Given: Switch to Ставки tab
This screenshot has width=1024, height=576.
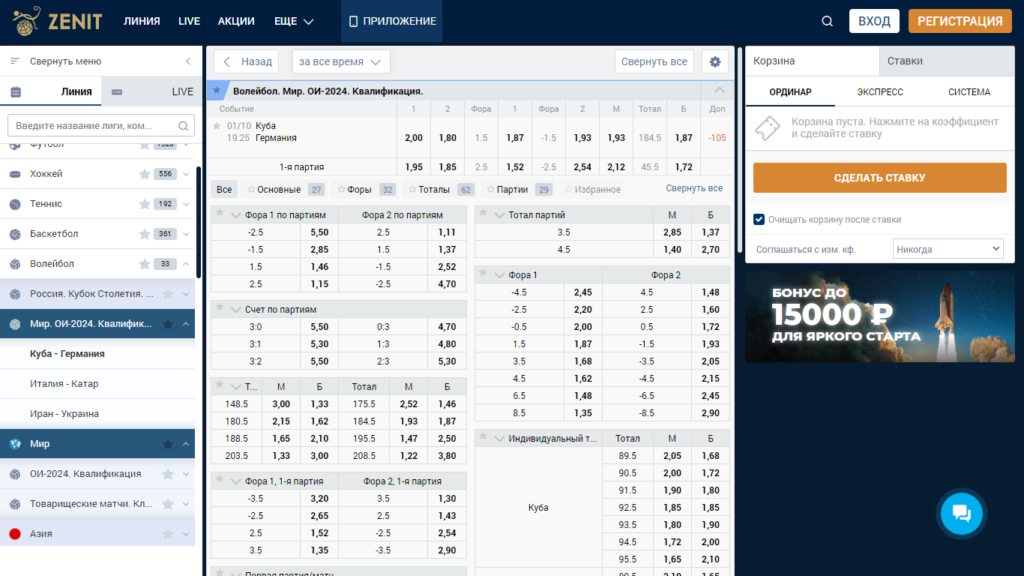Looking at the screenshot, I should point(946,61).
